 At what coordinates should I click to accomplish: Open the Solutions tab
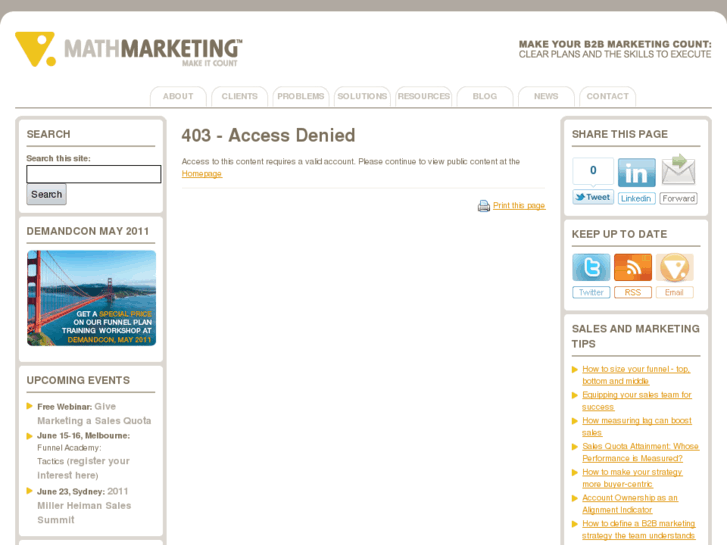[362, 96]
